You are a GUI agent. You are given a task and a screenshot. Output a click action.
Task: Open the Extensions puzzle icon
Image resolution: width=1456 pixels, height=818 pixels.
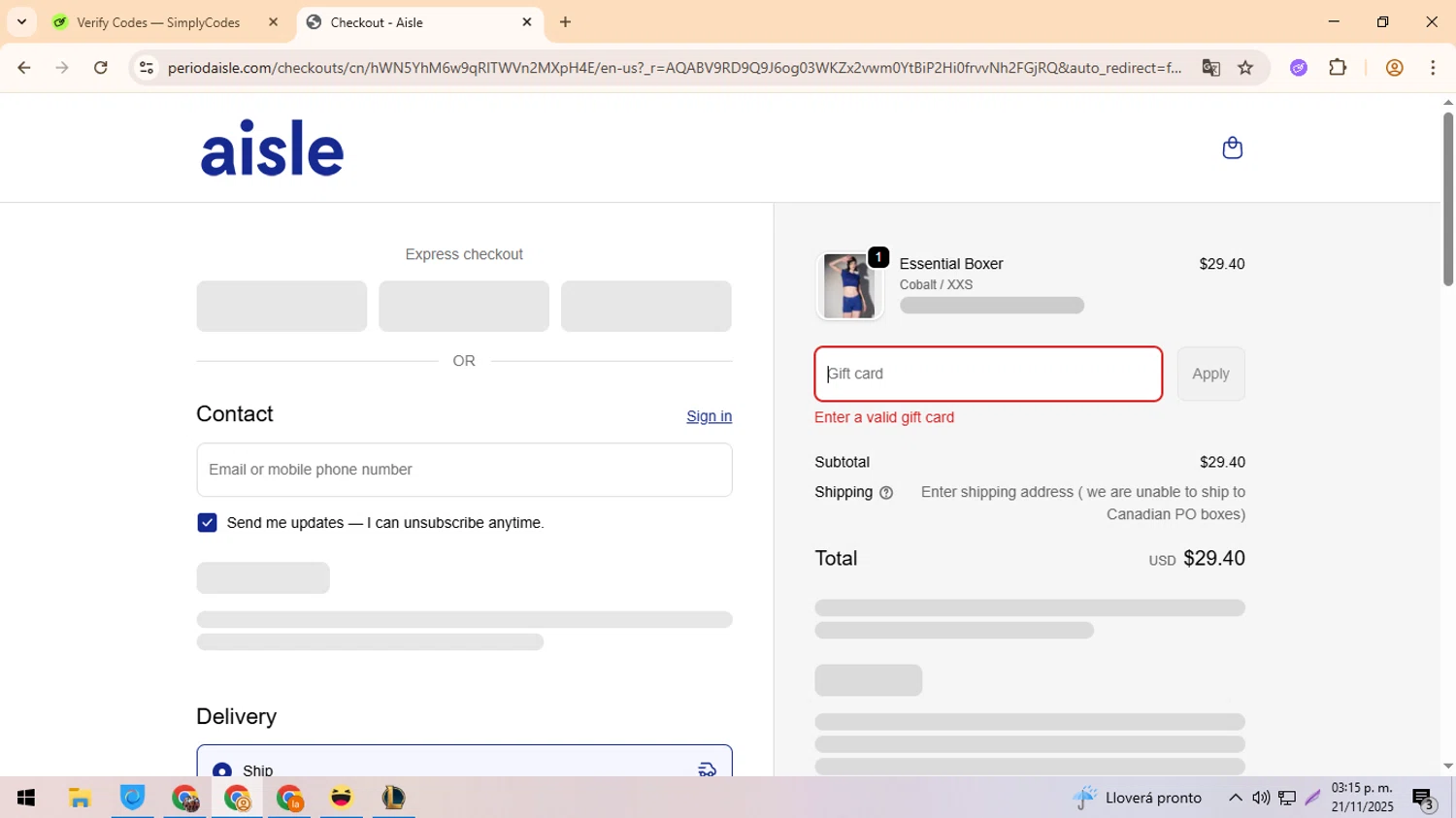click(1338, 68)
